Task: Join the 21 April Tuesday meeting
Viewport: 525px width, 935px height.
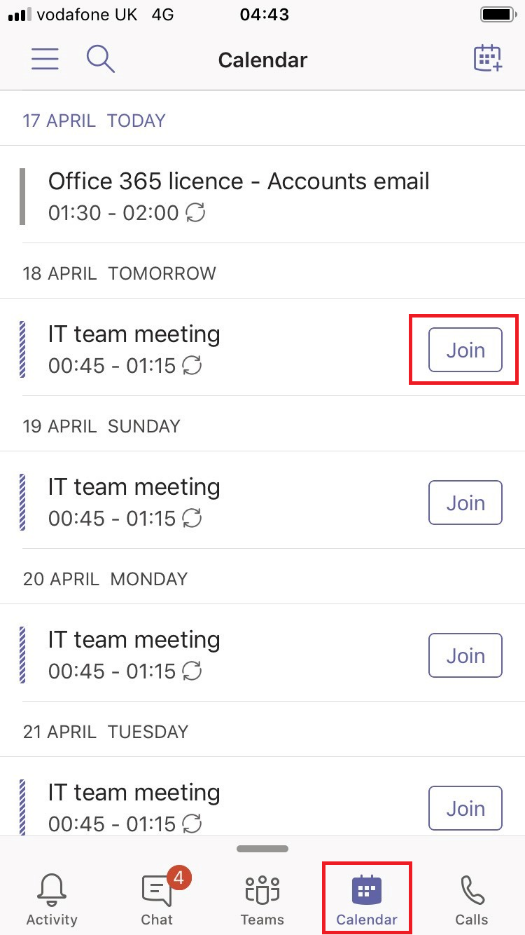Action: (465, 808)
